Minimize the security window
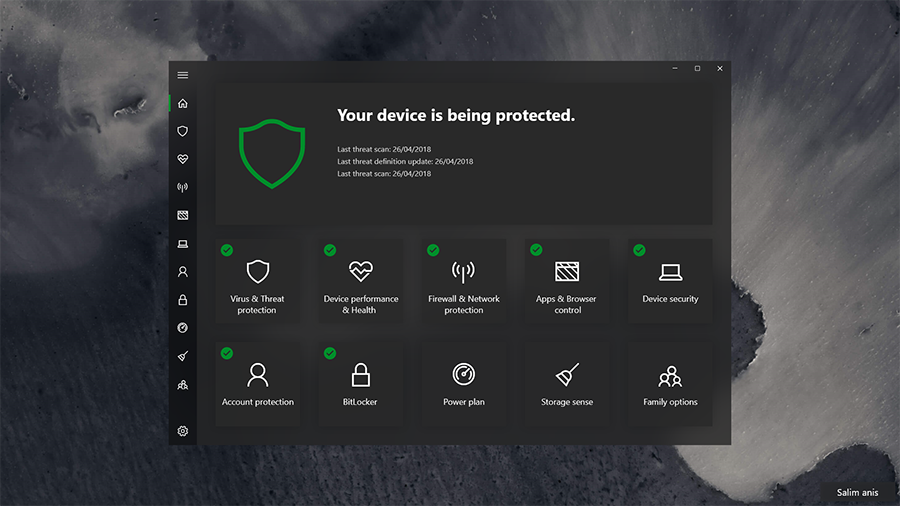 (675, 68)
